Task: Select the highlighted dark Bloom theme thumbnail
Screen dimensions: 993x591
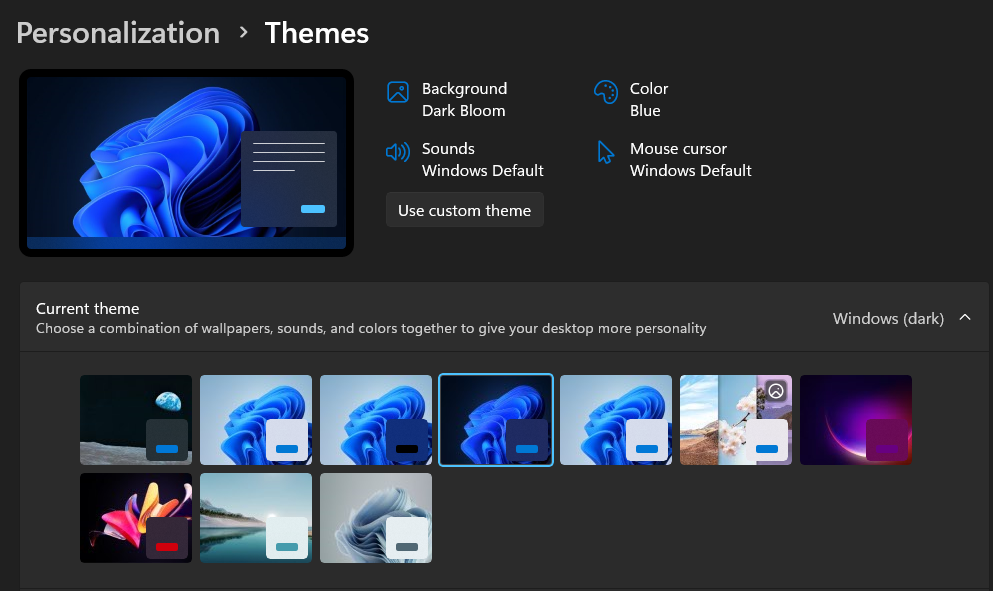Action: pyautogui.click(x=496, y=420)
